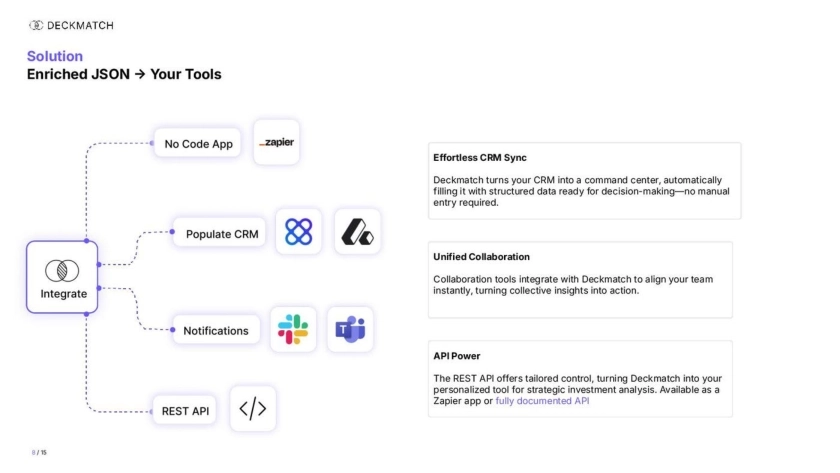Click the Microsoft Teams icon
The height and width of the screenshot is (473, 840).
pos(350,329)
